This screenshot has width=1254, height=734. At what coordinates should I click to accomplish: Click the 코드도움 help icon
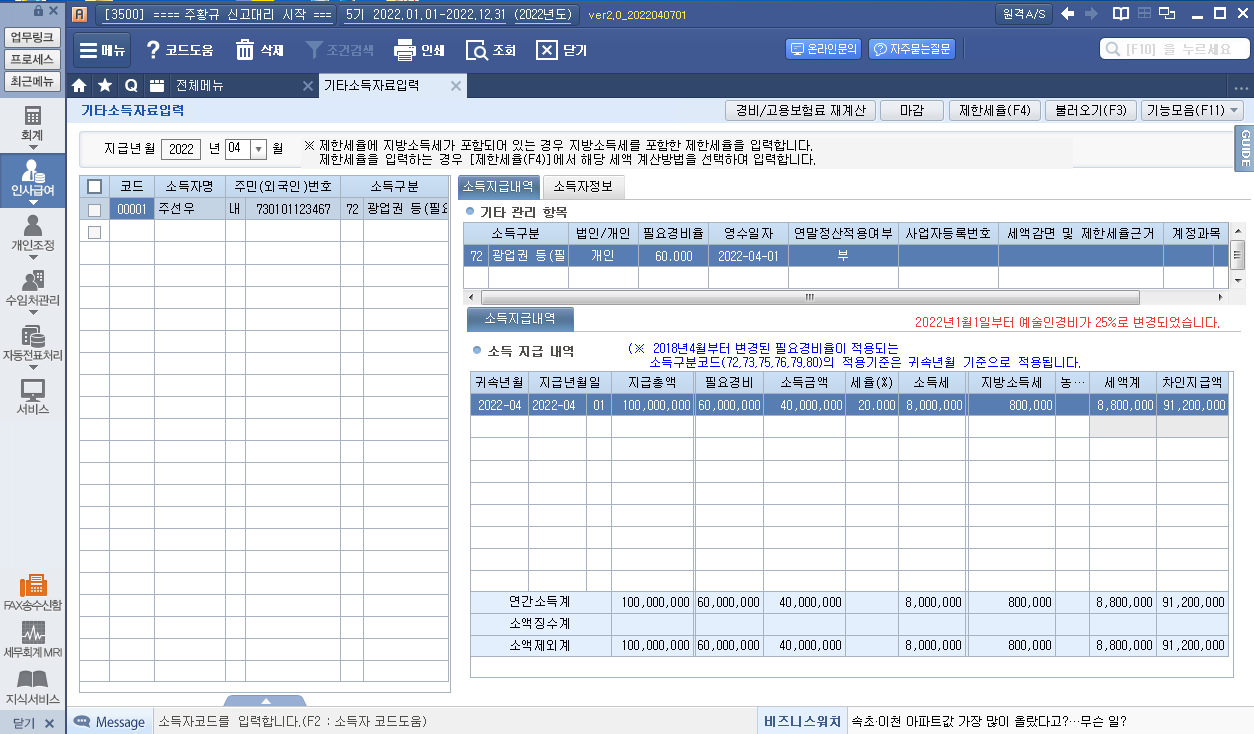(x=153, y=50)
